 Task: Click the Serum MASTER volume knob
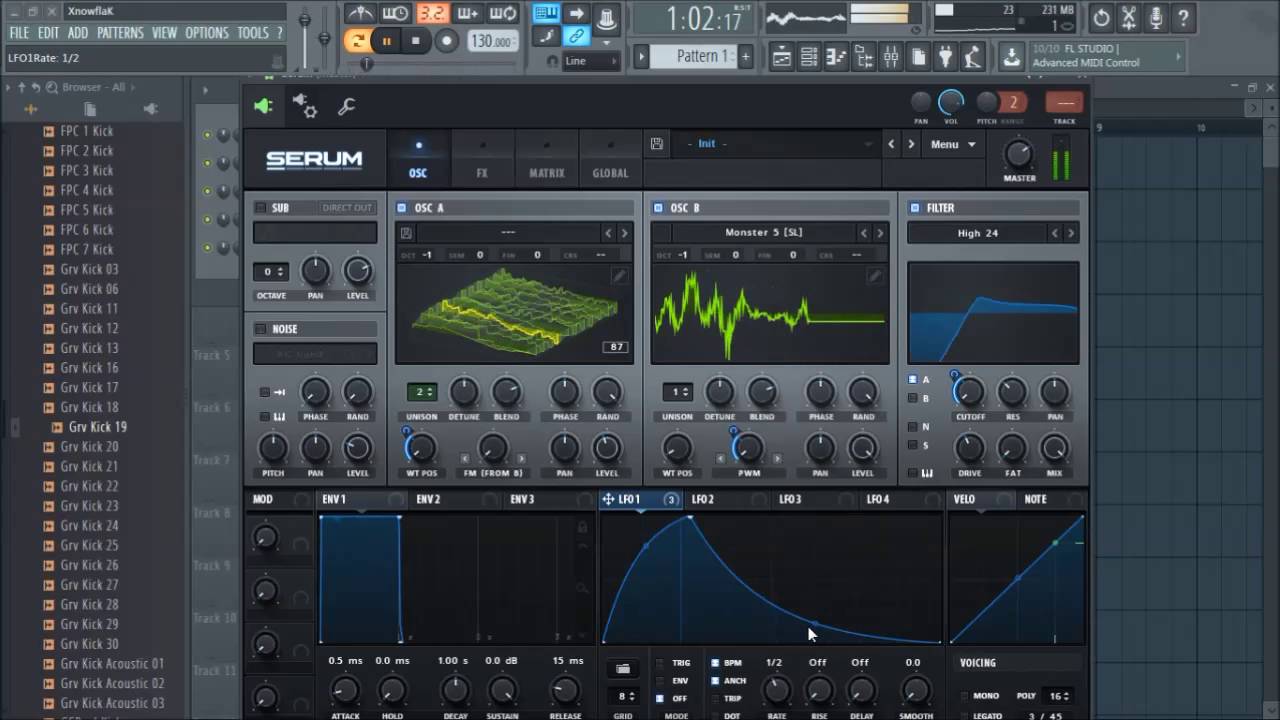(x=1018, y=155)
